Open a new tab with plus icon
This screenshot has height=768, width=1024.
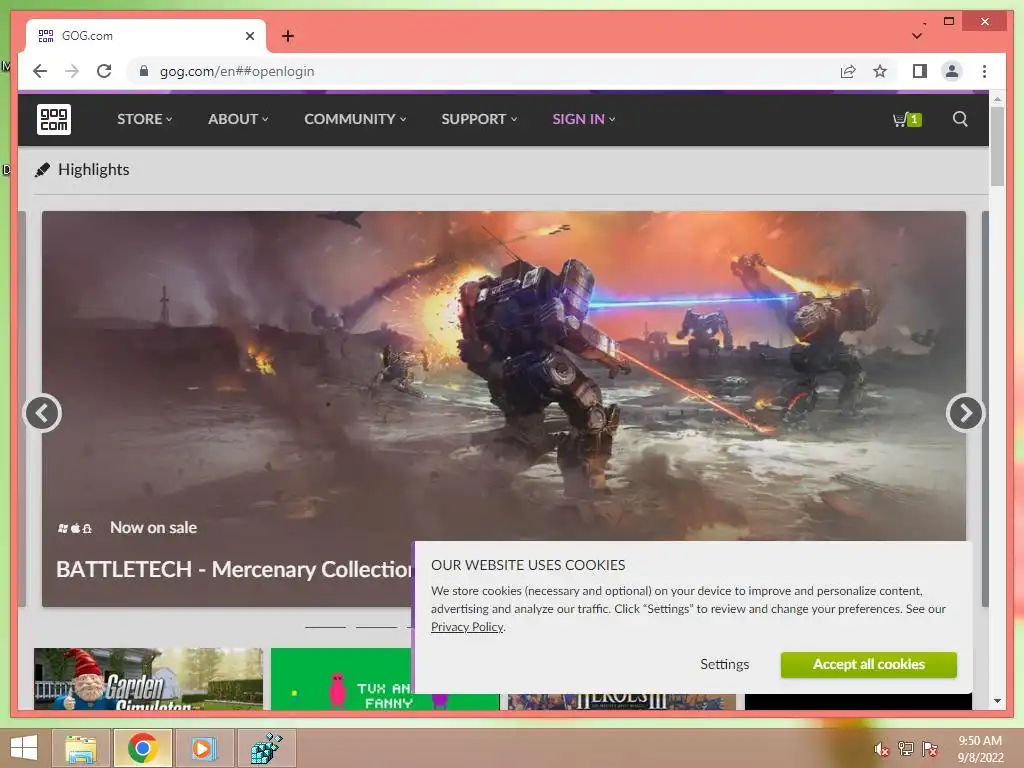[288, 36]
